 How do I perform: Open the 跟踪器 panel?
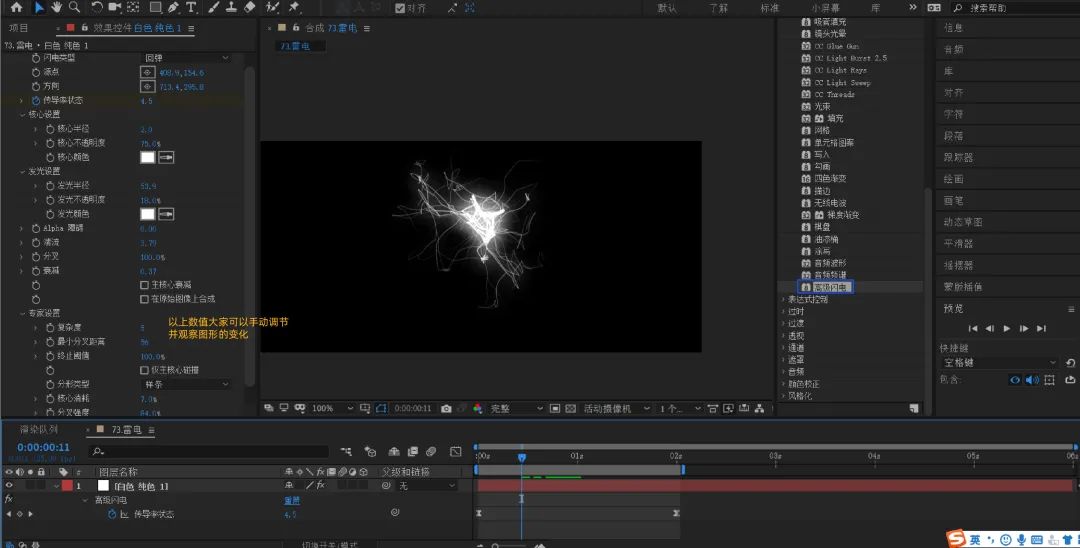pos(958,158)
